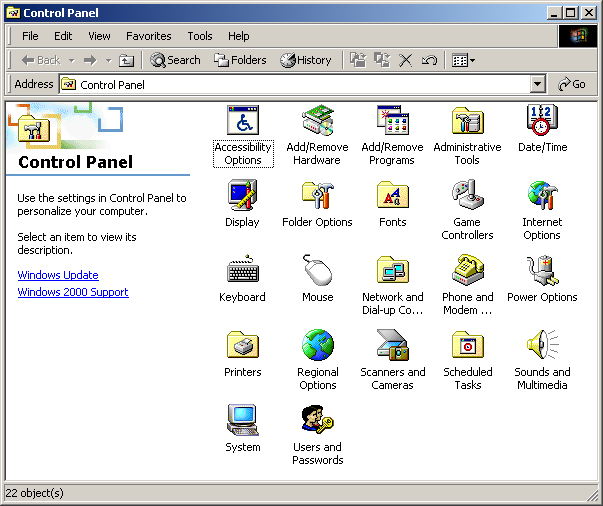Screen dimensions: 603x506
Task: Select the System icon
Action: pyautogui.click(x=243, y=420)
